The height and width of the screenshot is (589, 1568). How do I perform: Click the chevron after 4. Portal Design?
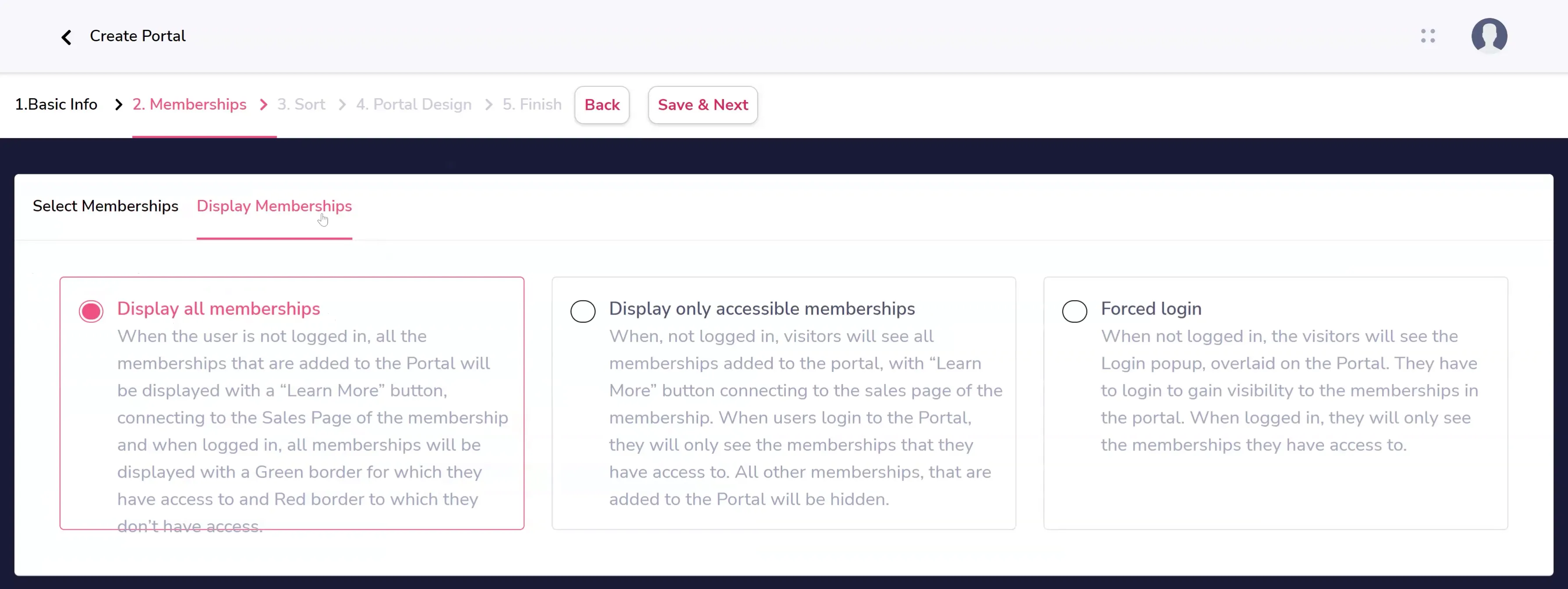pos(489,105)
